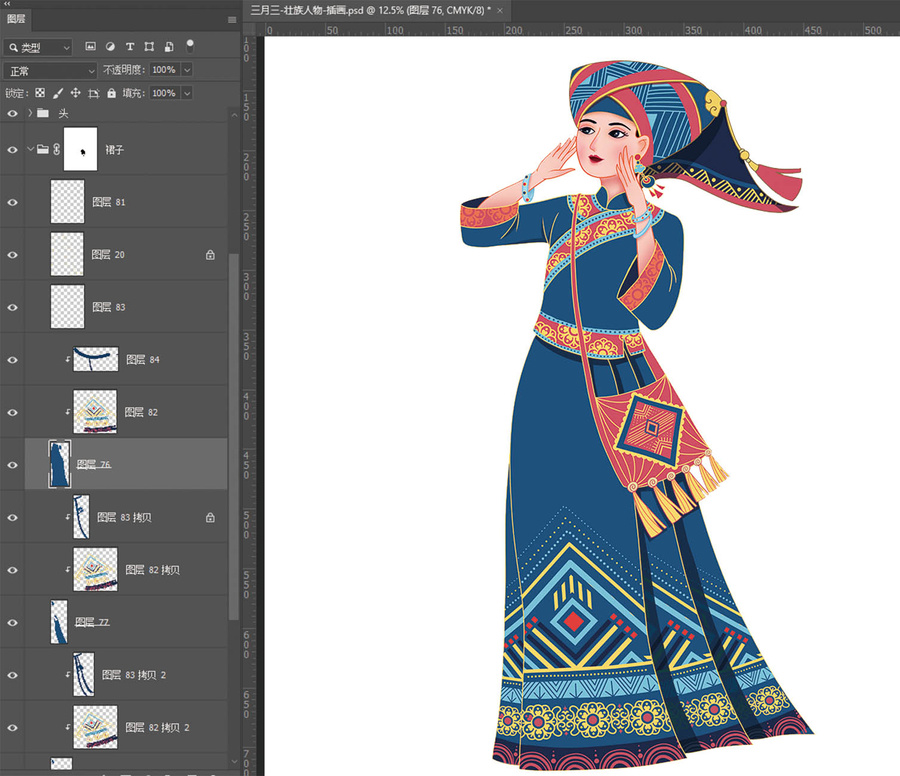The image size is (900, 776).
Task: Enable the smart object filter icon
Action: point(169,46)
